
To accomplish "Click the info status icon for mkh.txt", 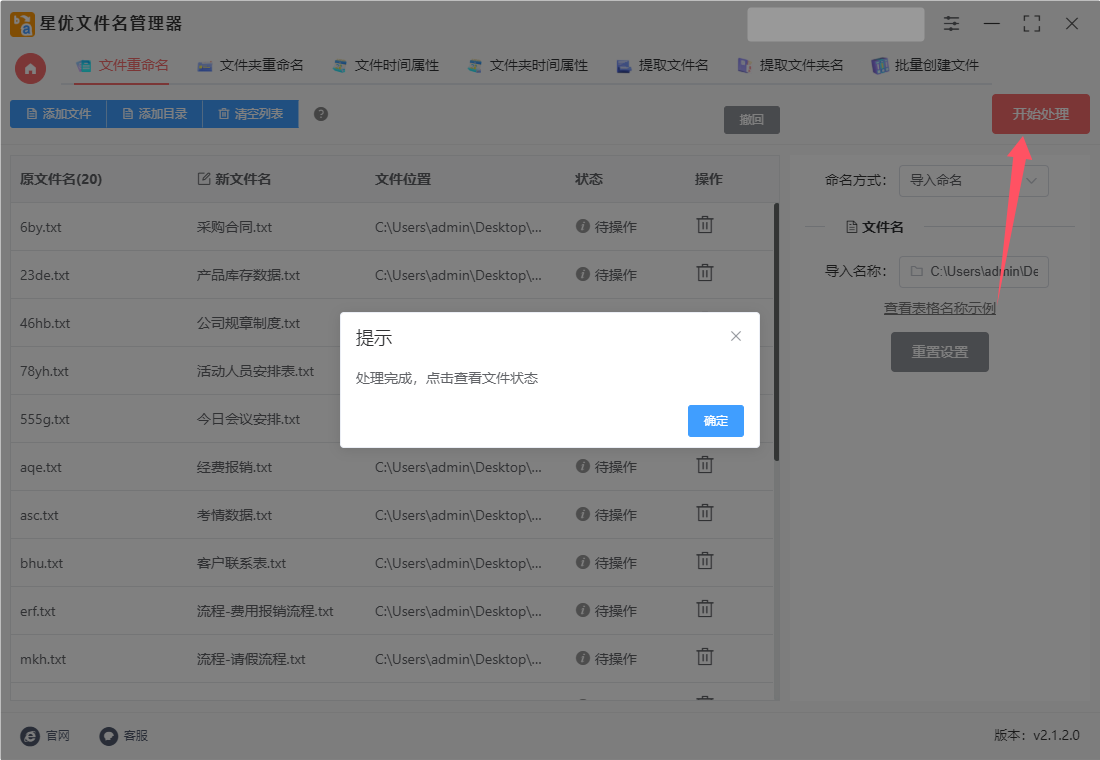I will (x=582, y=658).
